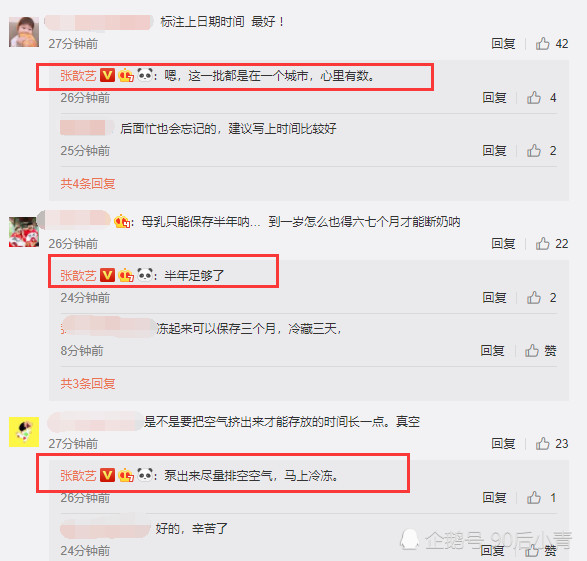Like 张歆艺's reply about 半年足够了
587x561 pixels.
[534, 298]
